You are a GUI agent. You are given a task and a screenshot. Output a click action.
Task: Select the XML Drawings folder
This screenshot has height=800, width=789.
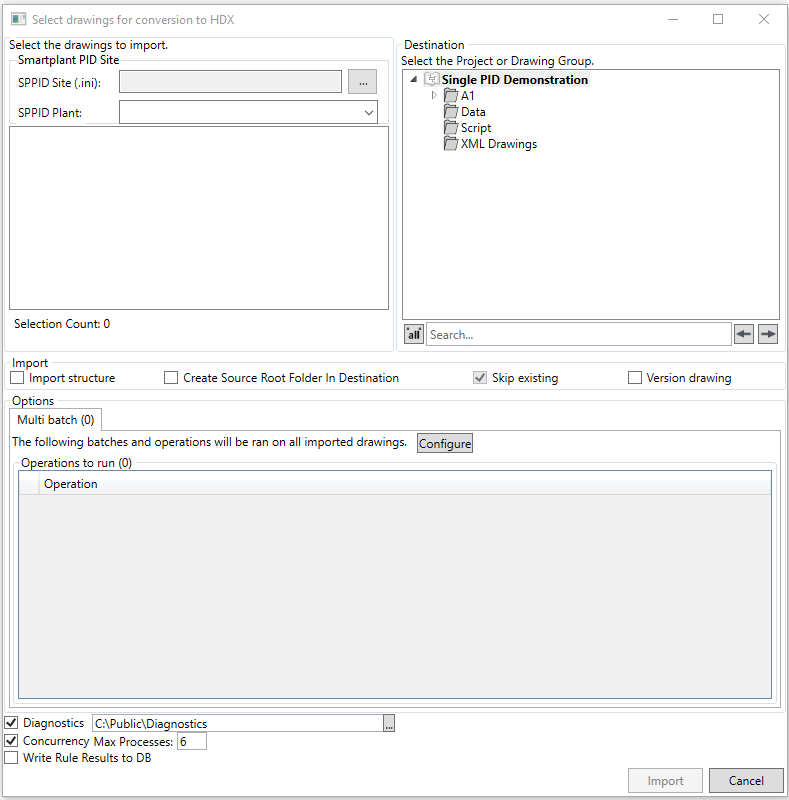pos(498,144)
